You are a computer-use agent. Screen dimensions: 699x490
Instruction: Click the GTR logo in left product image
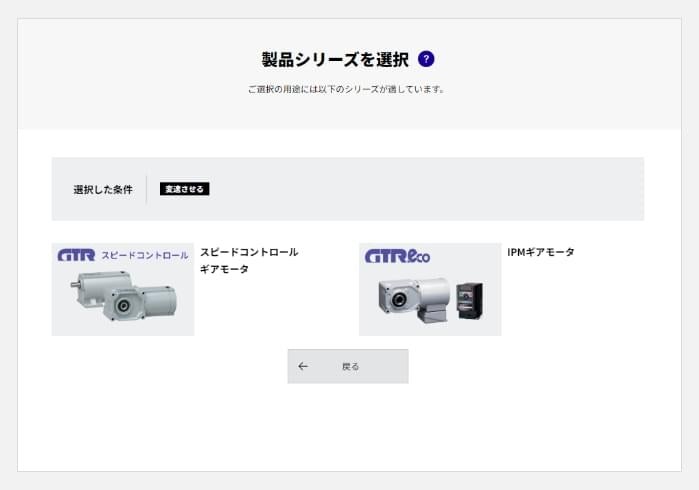click(76, 255)
